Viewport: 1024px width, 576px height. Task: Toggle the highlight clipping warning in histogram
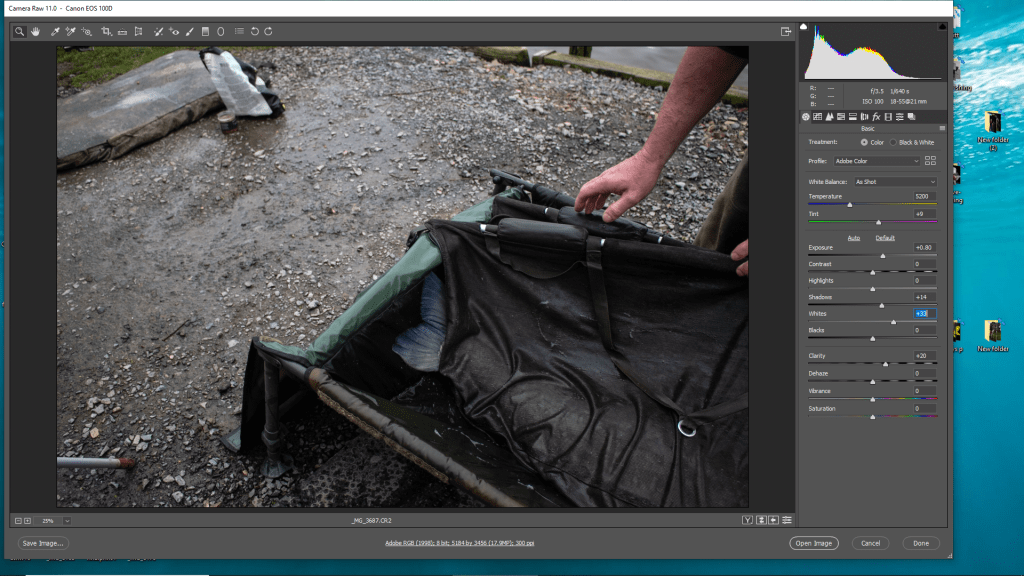941,27
